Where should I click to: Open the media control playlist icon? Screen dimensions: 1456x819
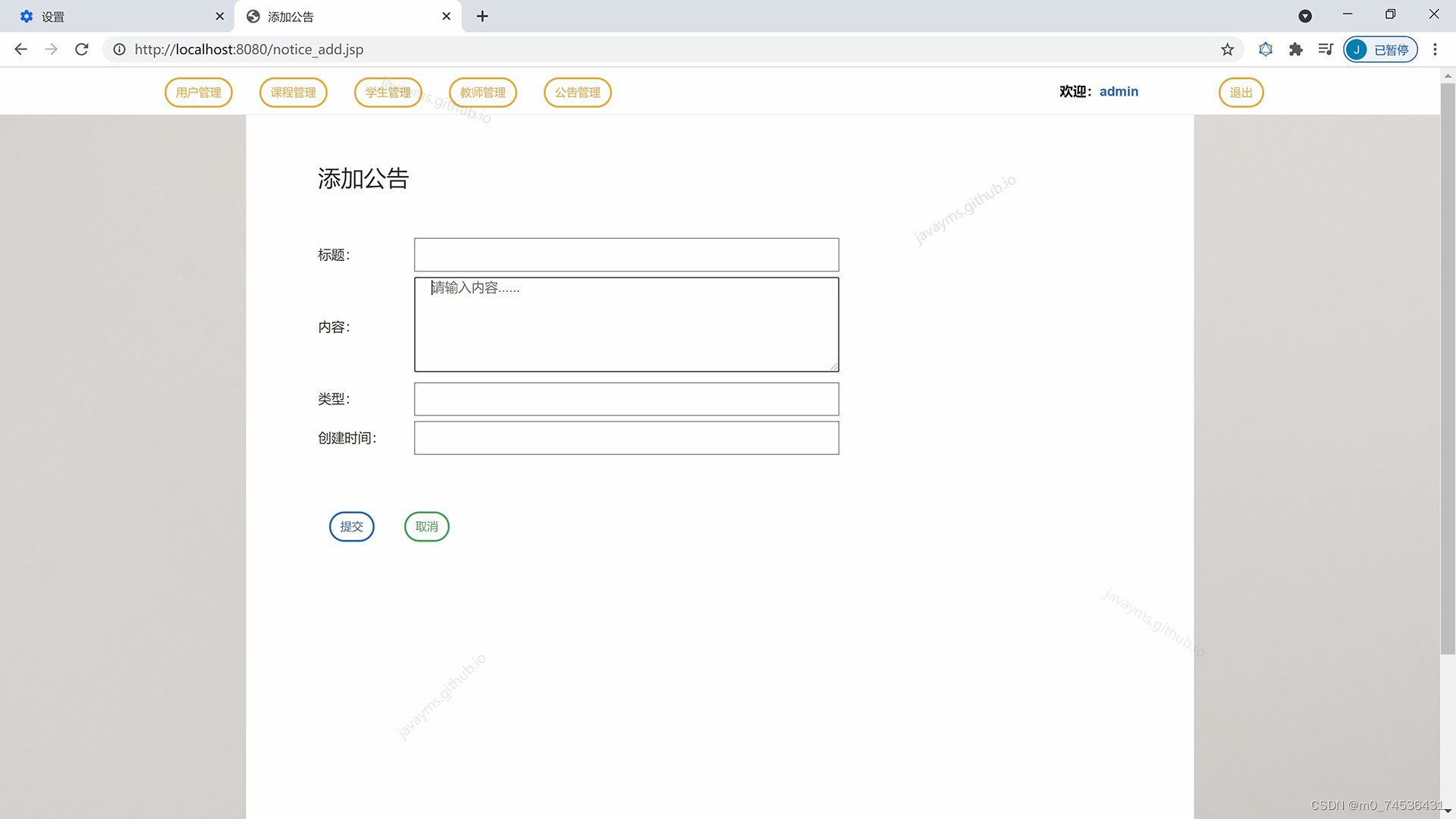pyautogui.click(x=1326, y=49)
